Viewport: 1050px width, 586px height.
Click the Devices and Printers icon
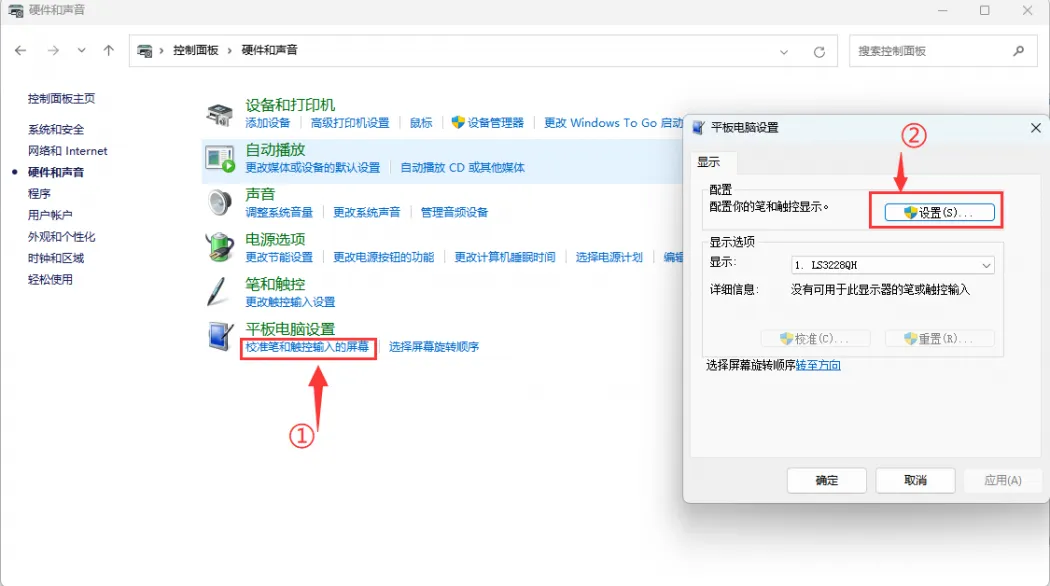tap(220, 114)
